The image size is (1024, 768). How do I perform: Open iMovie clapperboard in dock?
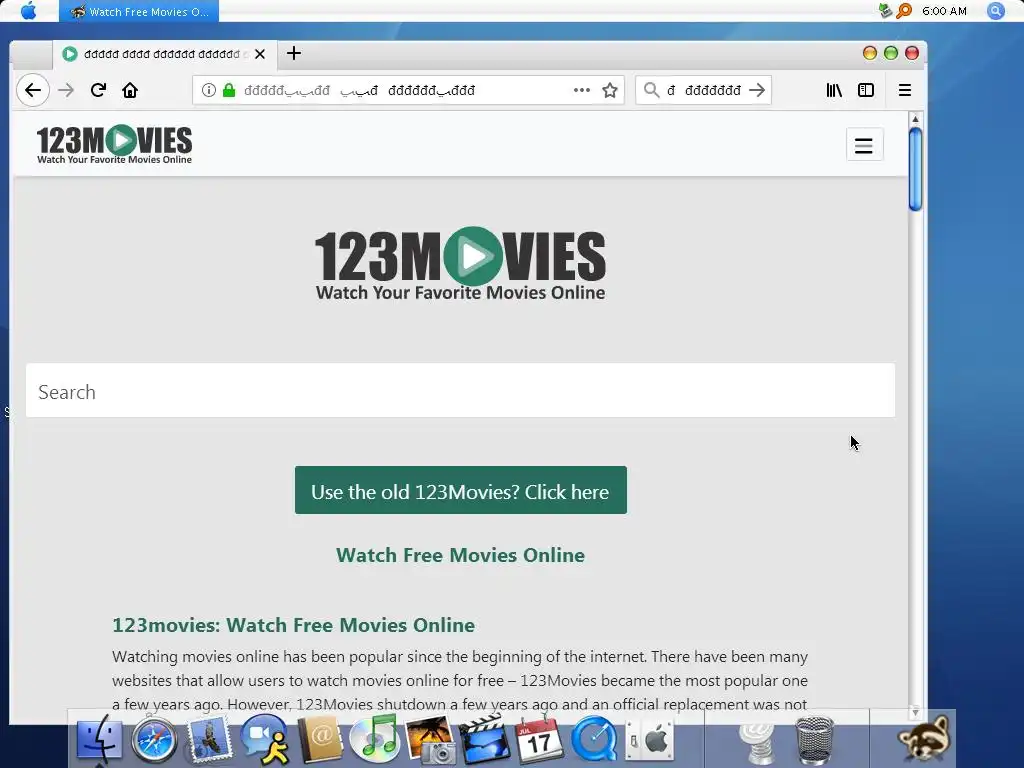[484, 741]
